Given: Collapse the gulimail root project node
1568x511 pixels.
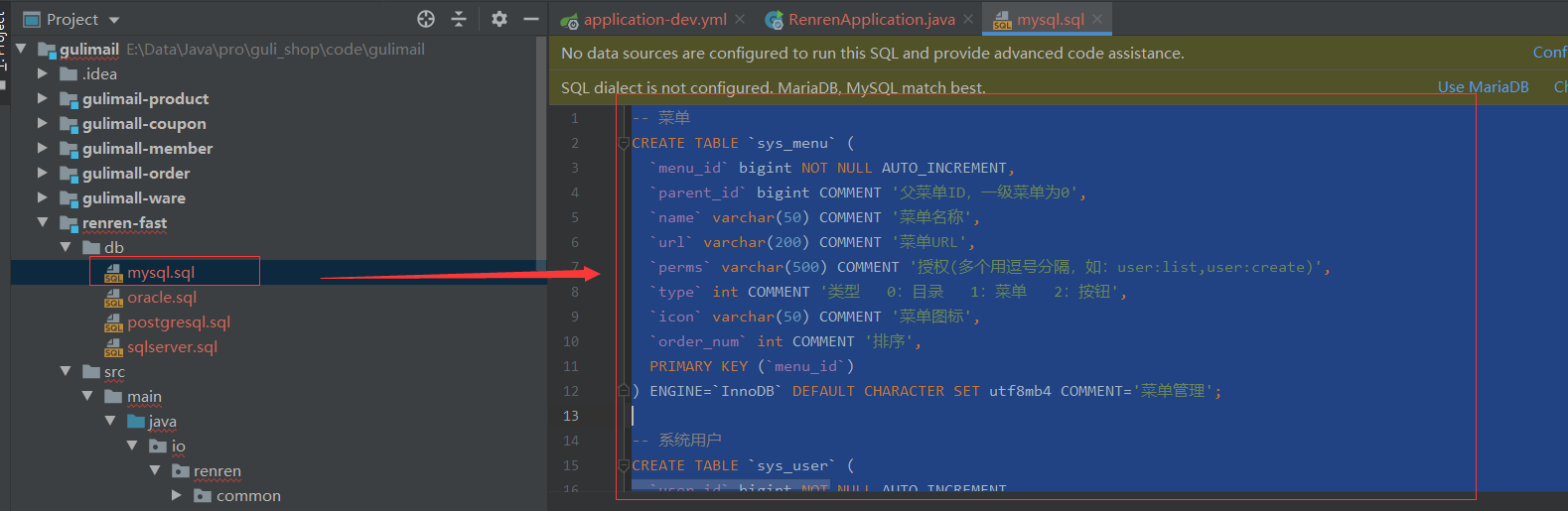Looking at the screenshot, I should (21, 49).
